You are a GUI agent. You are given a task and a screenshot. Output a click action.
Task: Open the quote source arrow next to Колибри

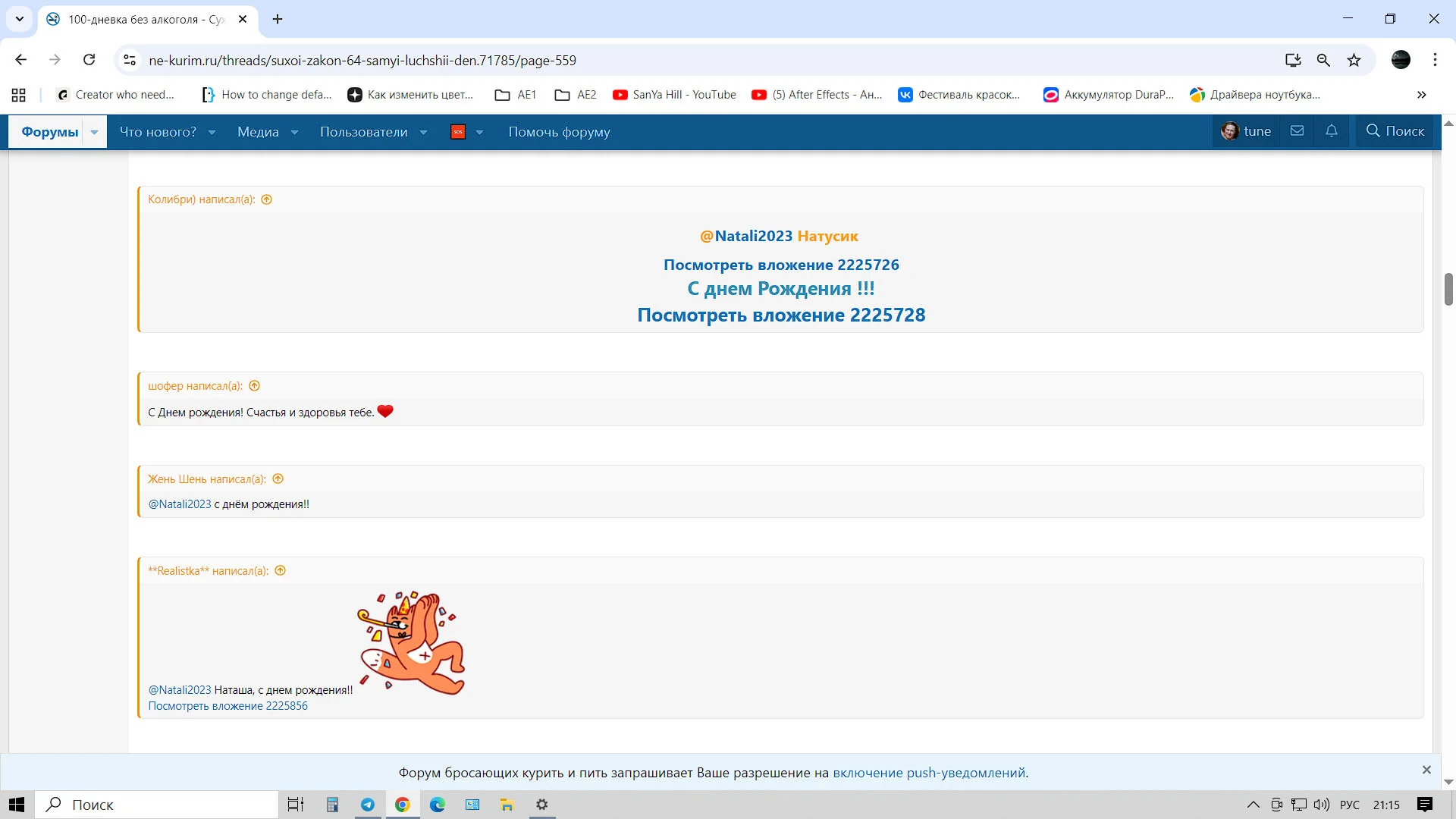(x=266, y=199)
